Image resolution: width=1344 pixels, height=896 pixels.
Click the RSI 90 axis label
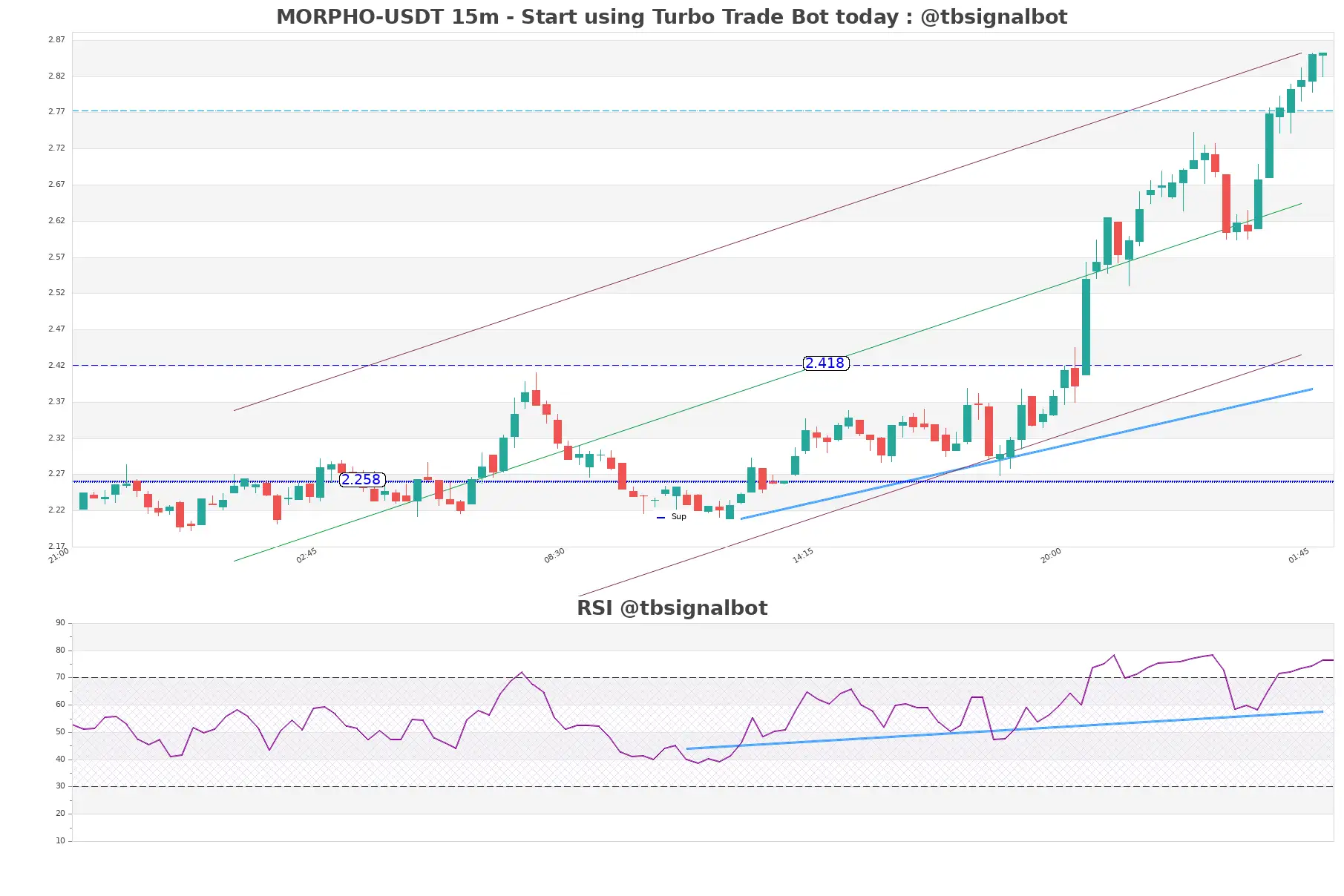tap(60, 622)
